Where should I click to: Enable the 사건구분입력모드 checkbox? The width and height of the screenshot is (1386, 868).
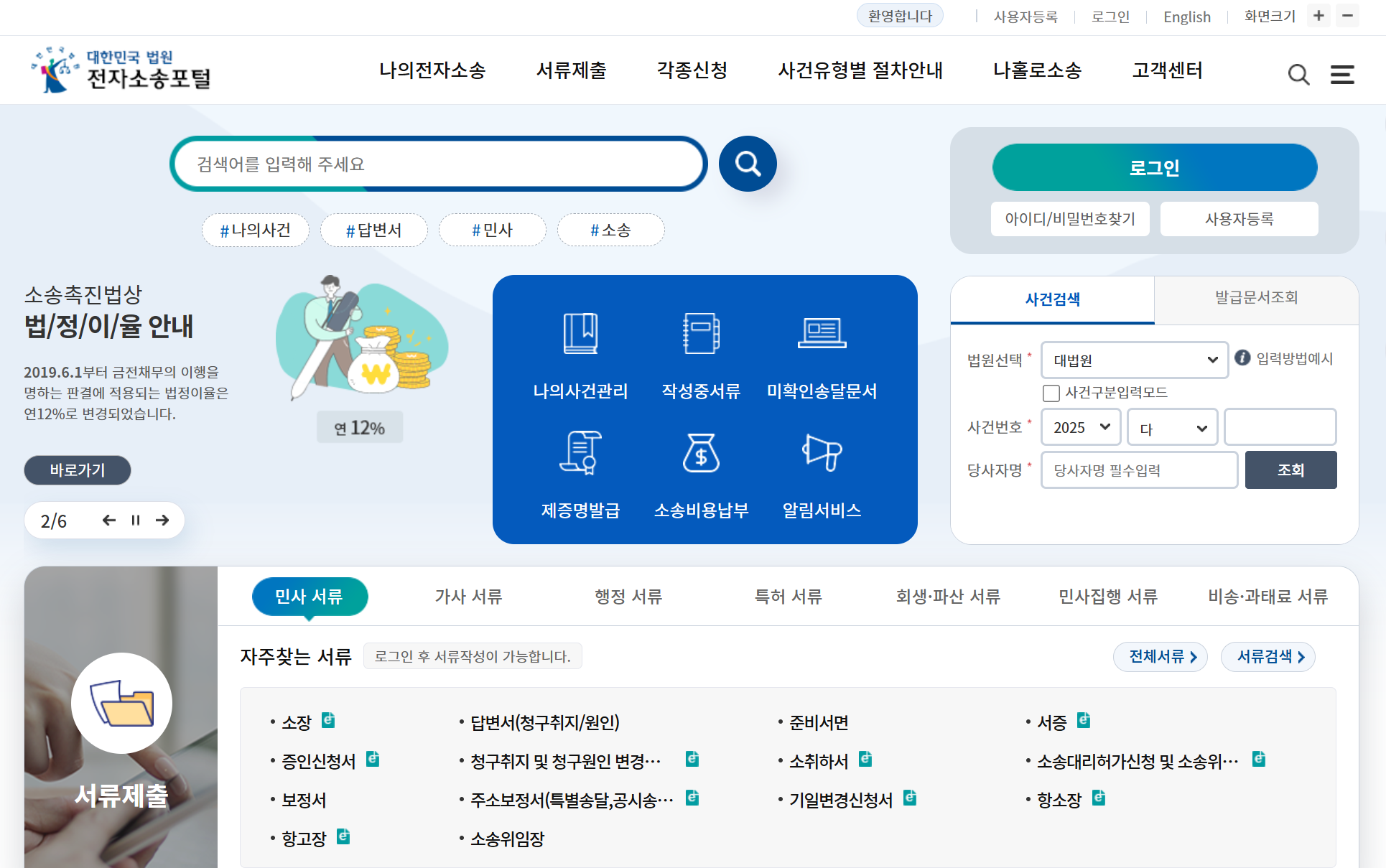click(1051, 393)
